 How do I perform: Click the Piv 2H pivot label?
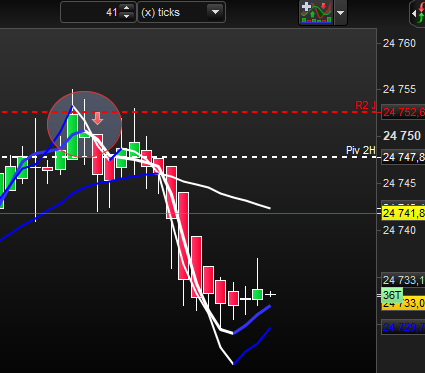coord(361,150)
